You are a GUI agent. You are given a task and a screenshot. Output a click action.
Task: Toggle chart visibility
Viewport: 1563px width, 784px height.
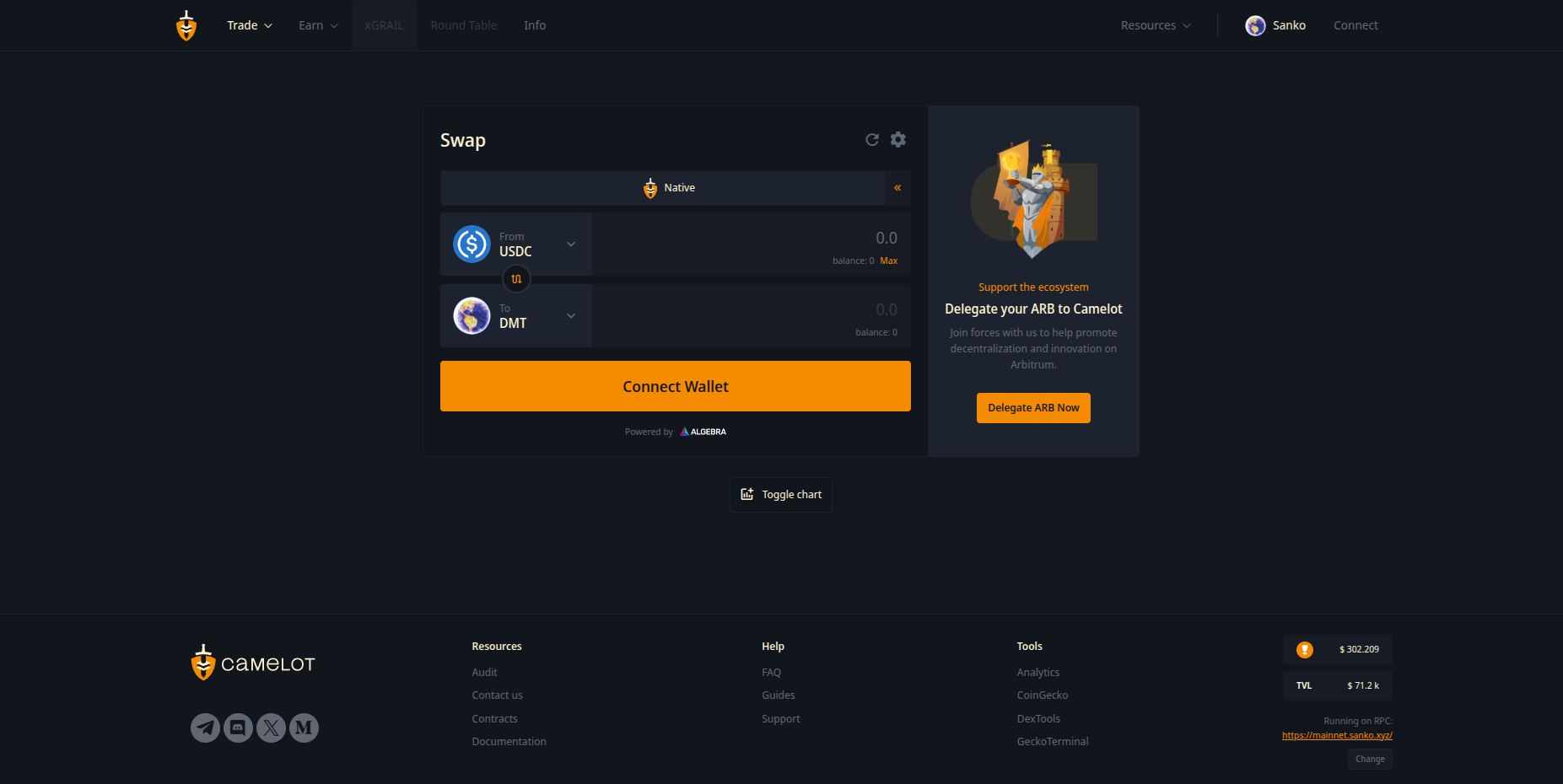point(781,495)
